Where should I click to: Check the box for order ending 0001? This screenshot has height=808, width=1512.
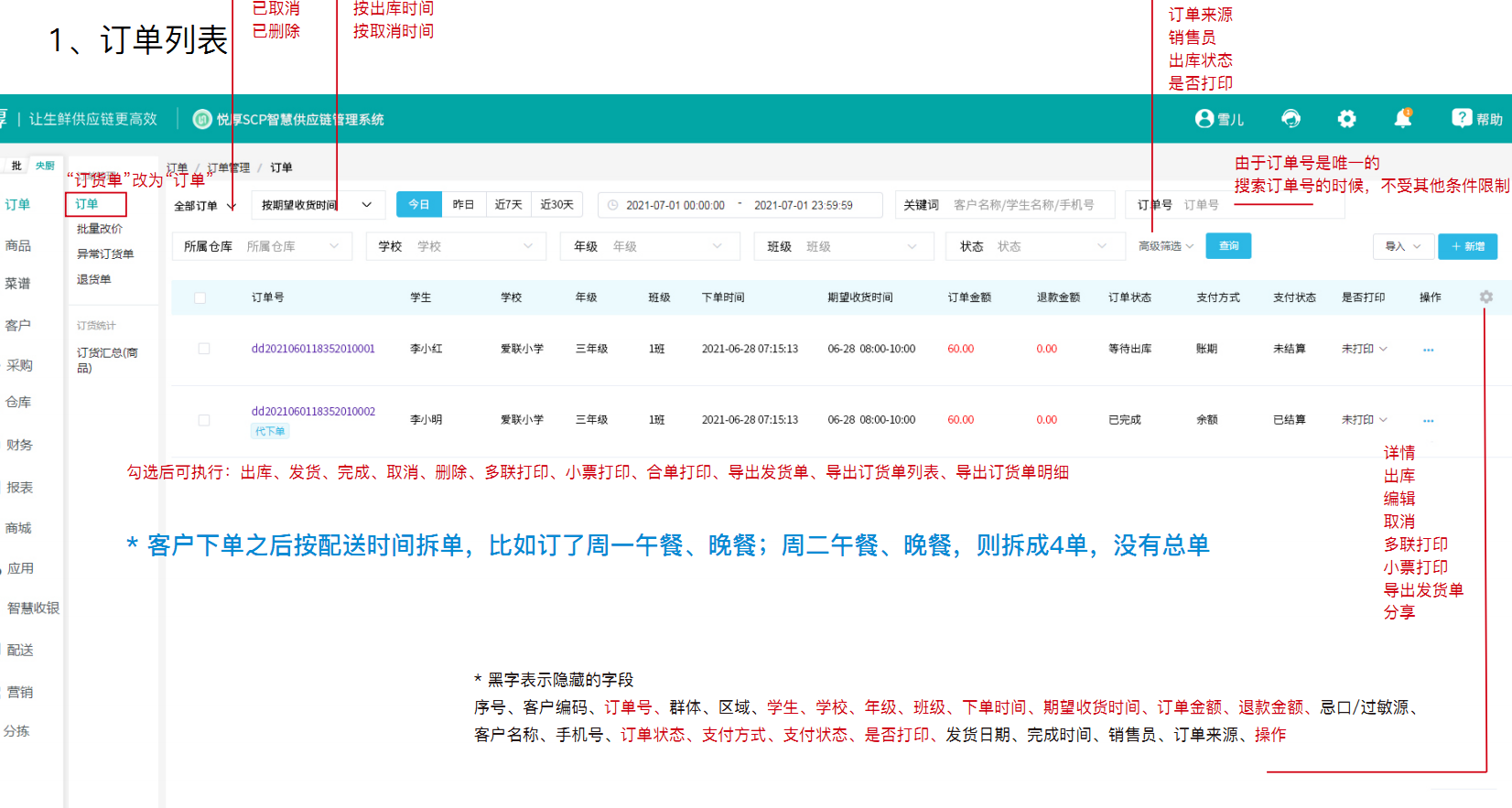(204, 349)
